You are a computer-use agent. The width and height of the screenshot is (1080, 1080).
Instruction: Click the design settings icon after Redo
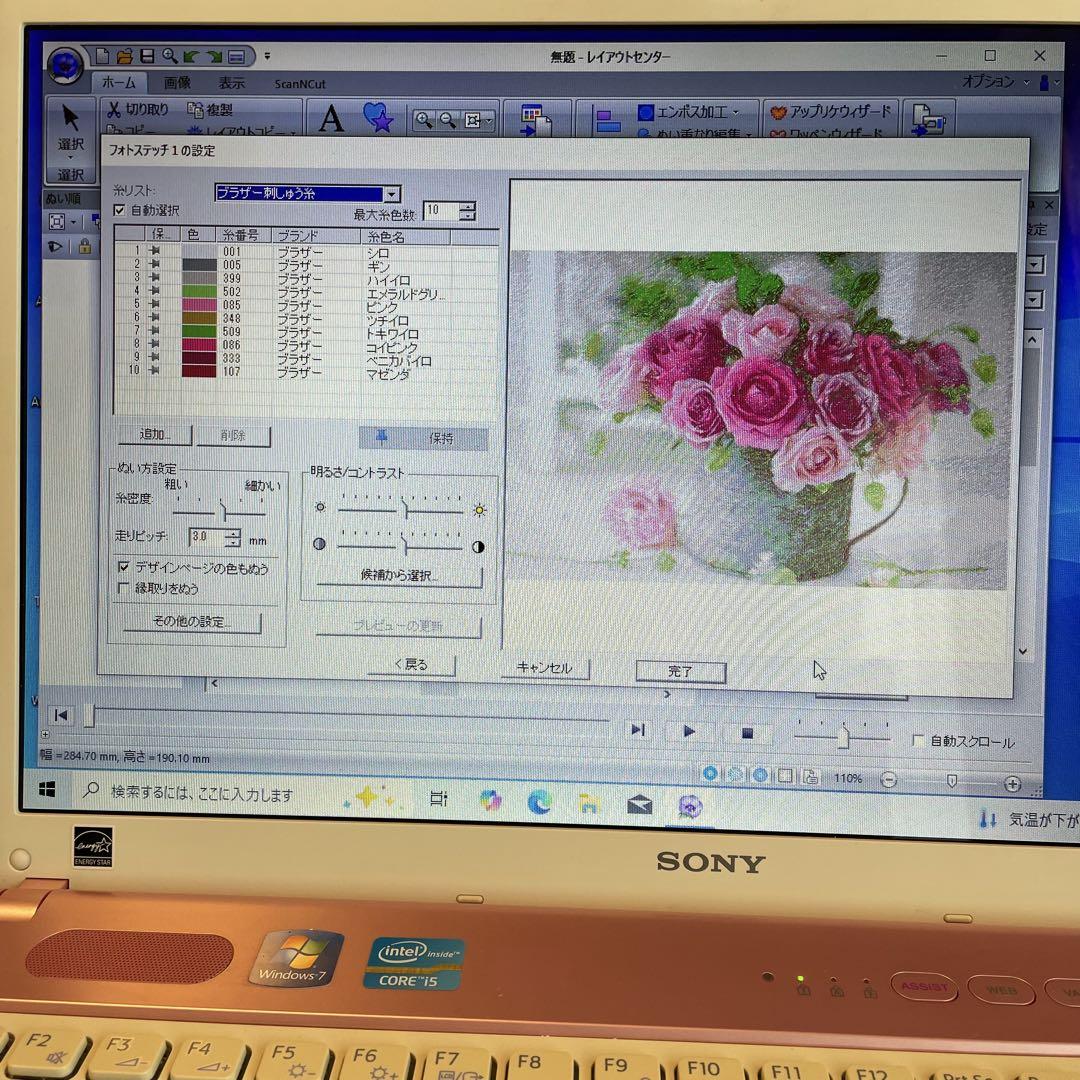pyautogui.click(x=236, y=56)
